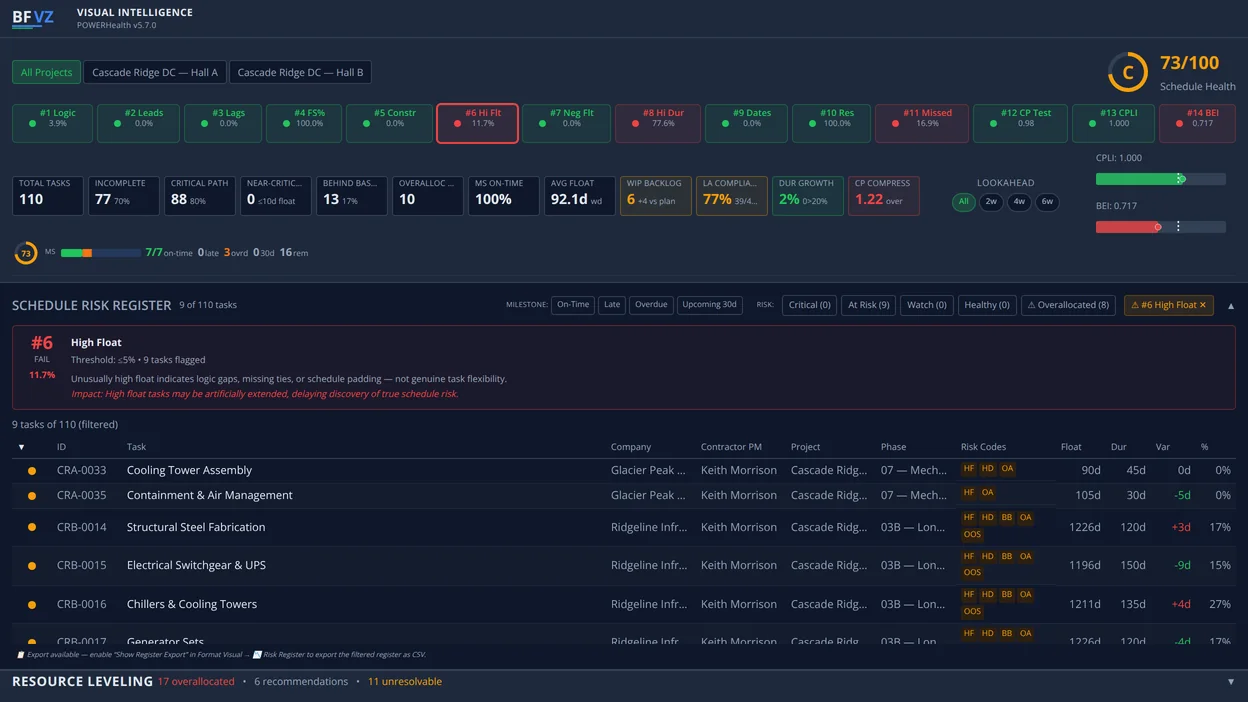
Task: Collapse the Schedule Risk Register panel
Action: tap(1231, 306)
